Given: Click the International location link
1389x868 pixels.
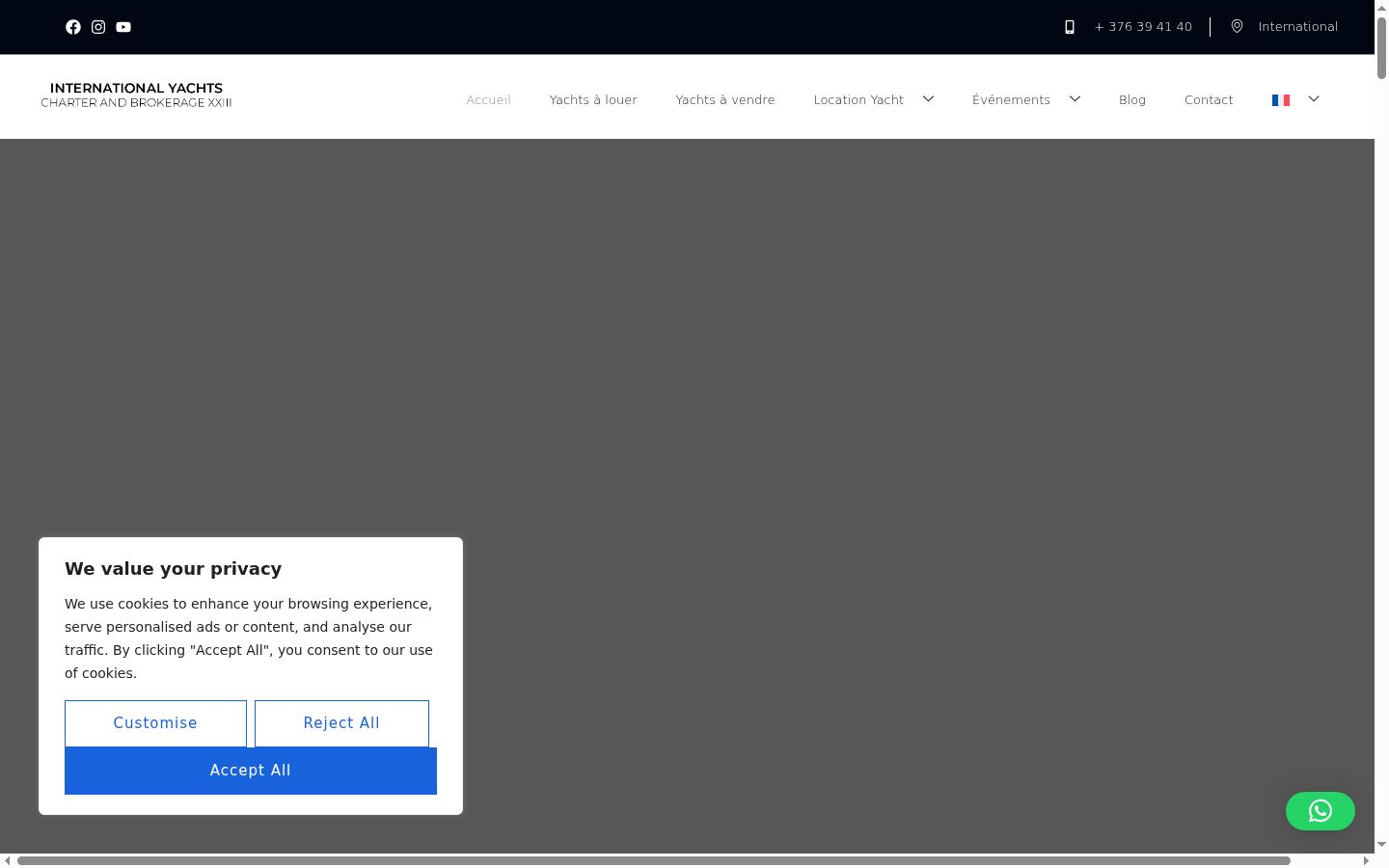Looking at the screenshot, I should tap(1297, 27).
